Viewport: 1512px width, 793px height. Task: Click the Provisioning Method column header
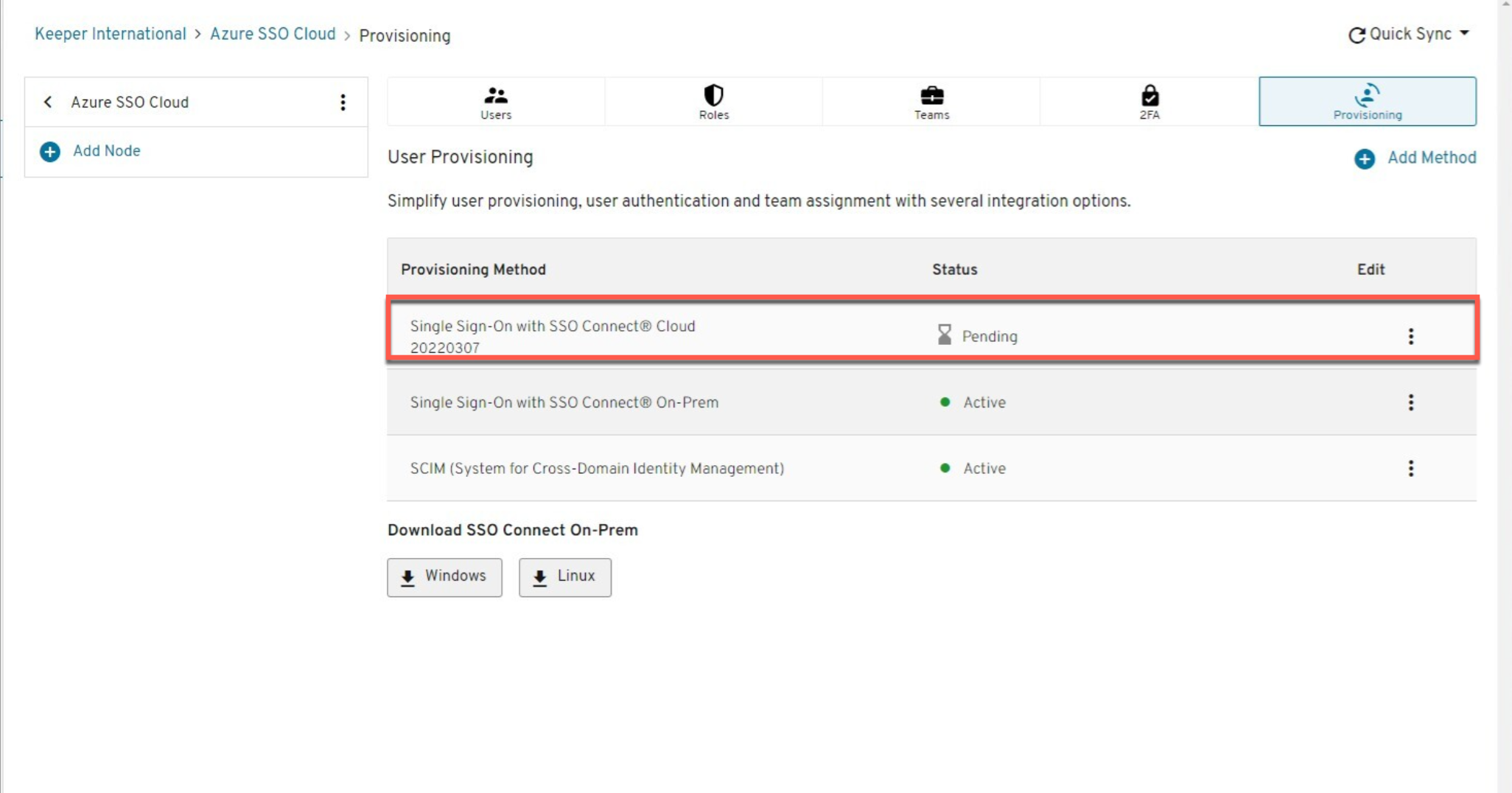473,270
